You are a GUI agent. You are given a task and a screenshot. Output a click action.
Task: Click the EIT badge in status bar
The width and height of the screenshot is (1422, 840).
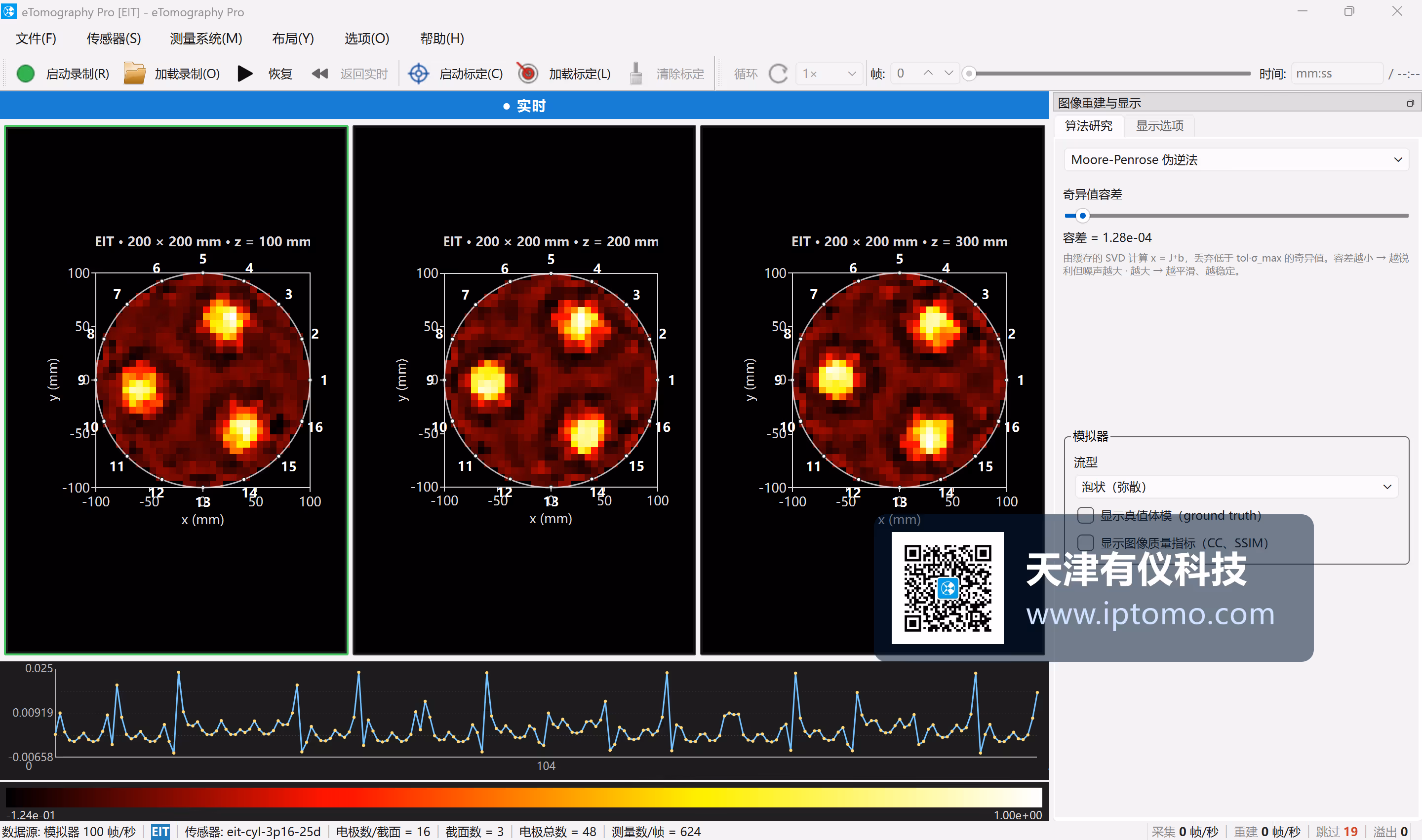(x=160, y=832)
